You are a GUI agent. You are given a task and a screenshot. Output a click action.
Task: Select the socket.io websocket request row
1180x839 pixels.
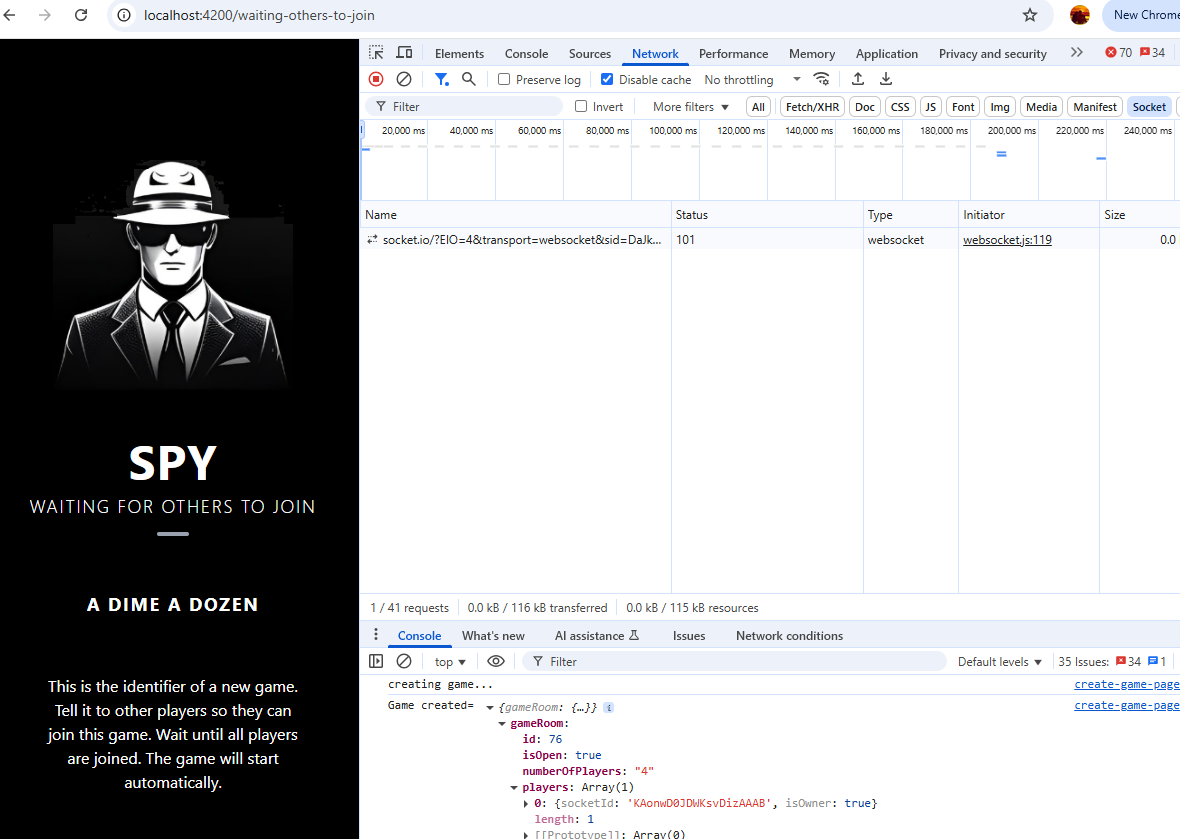pos(770,240)
